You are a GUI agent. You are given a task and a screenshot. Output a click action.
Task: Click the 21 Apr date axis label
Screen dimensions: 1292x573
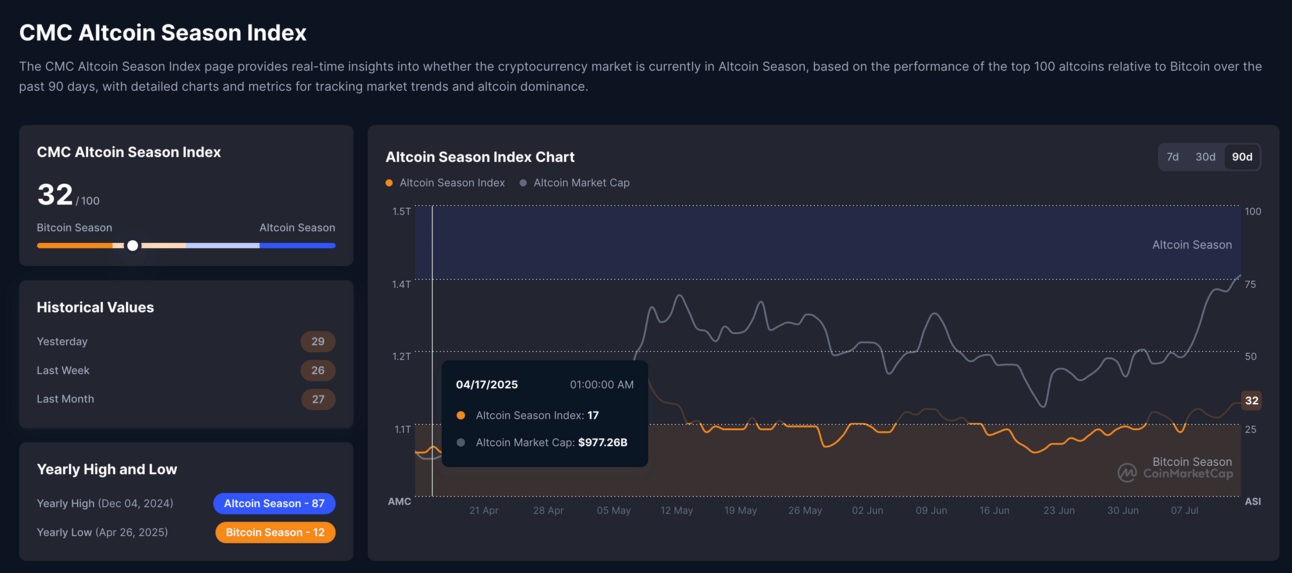click(x=484, y=510)
